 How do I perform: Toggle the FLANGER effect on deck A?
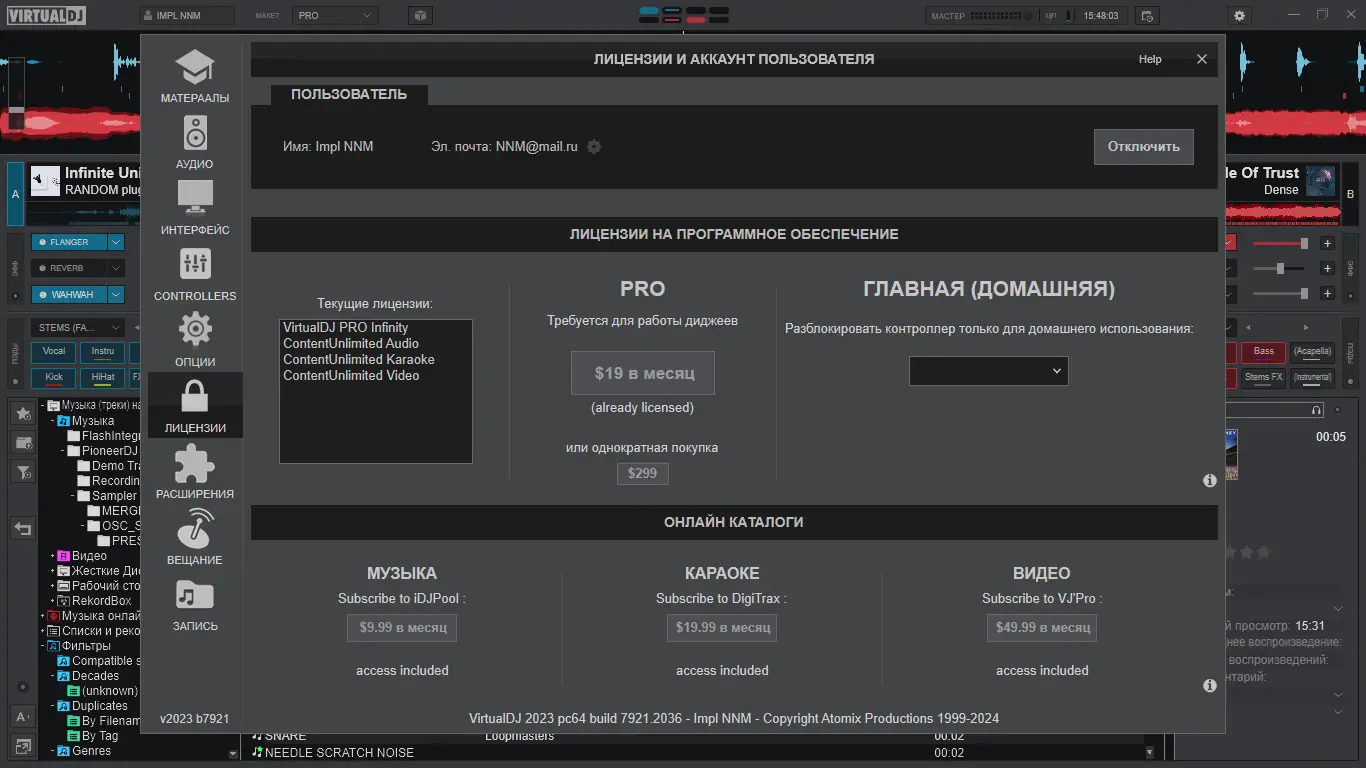(x=69, y=242)
